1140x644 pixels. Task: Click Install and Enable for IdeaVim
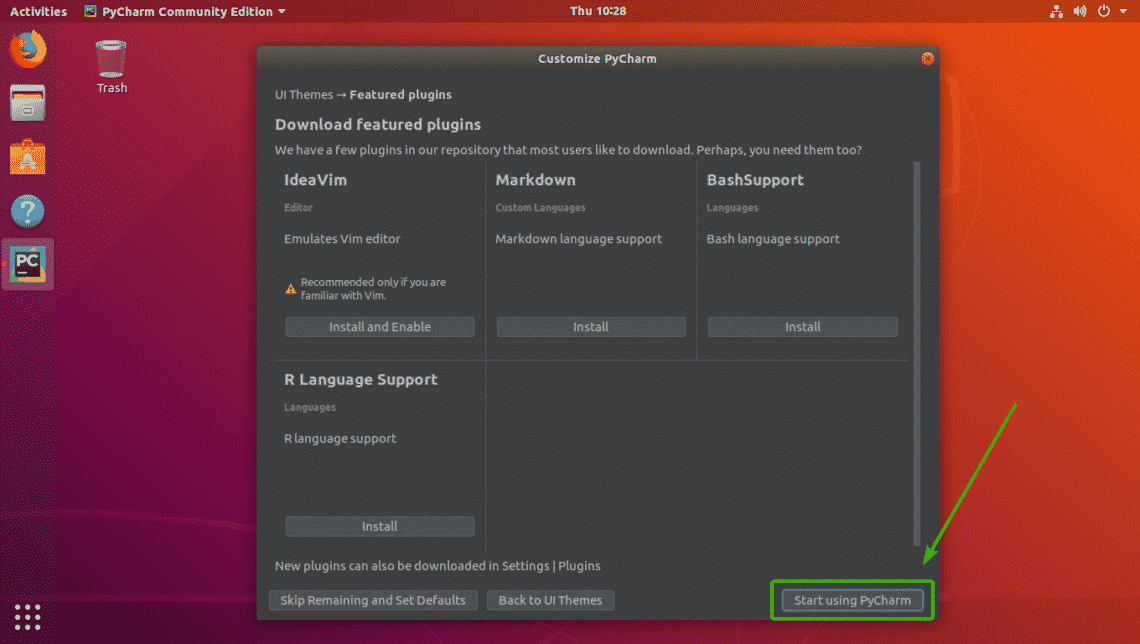380,327
